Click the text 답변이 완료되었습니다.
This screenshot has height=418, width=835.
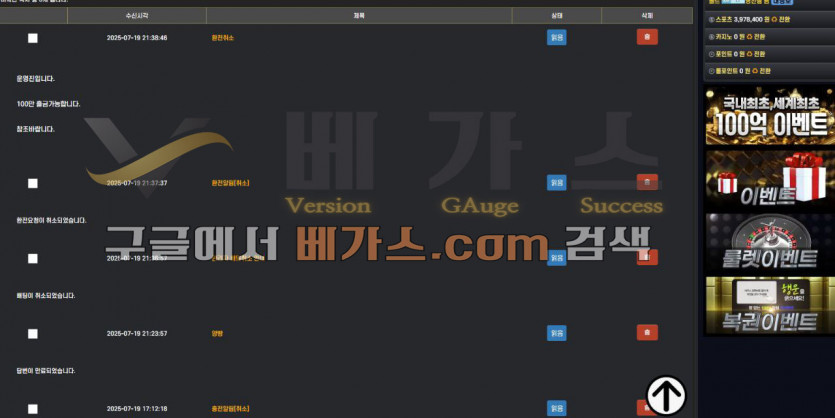tap(46, 371)
